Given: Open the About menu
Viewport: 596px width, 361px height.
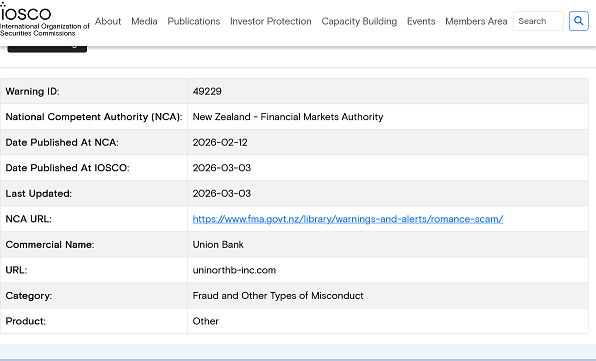Looking at the screenshot, I should 108,21.
